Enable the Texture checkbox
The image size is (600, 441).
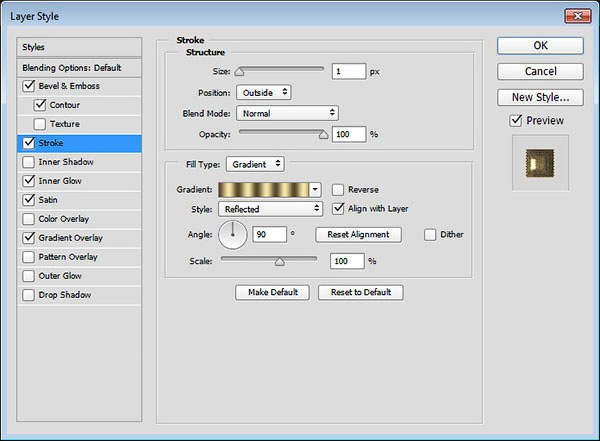click(40, 124)
